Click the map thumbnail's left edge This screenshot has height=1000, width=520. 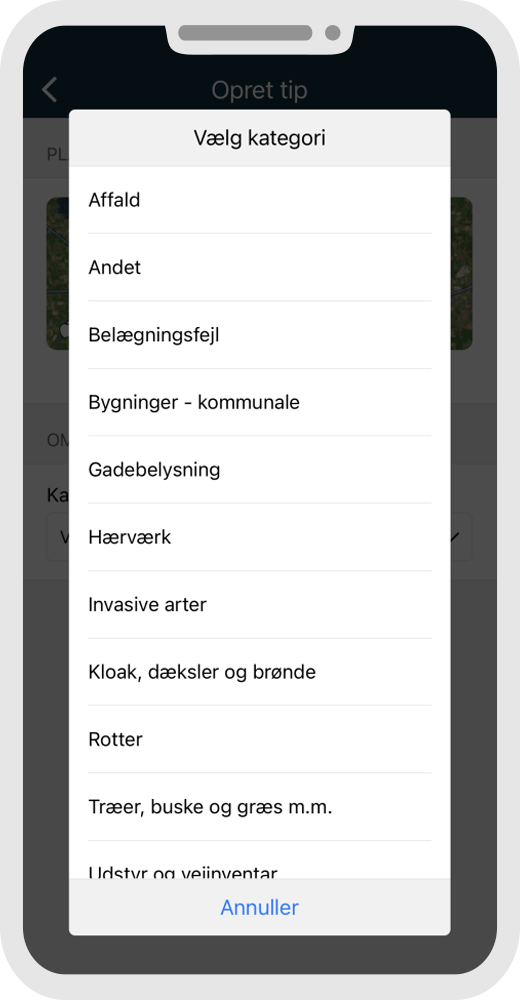(x=57, y=274)
